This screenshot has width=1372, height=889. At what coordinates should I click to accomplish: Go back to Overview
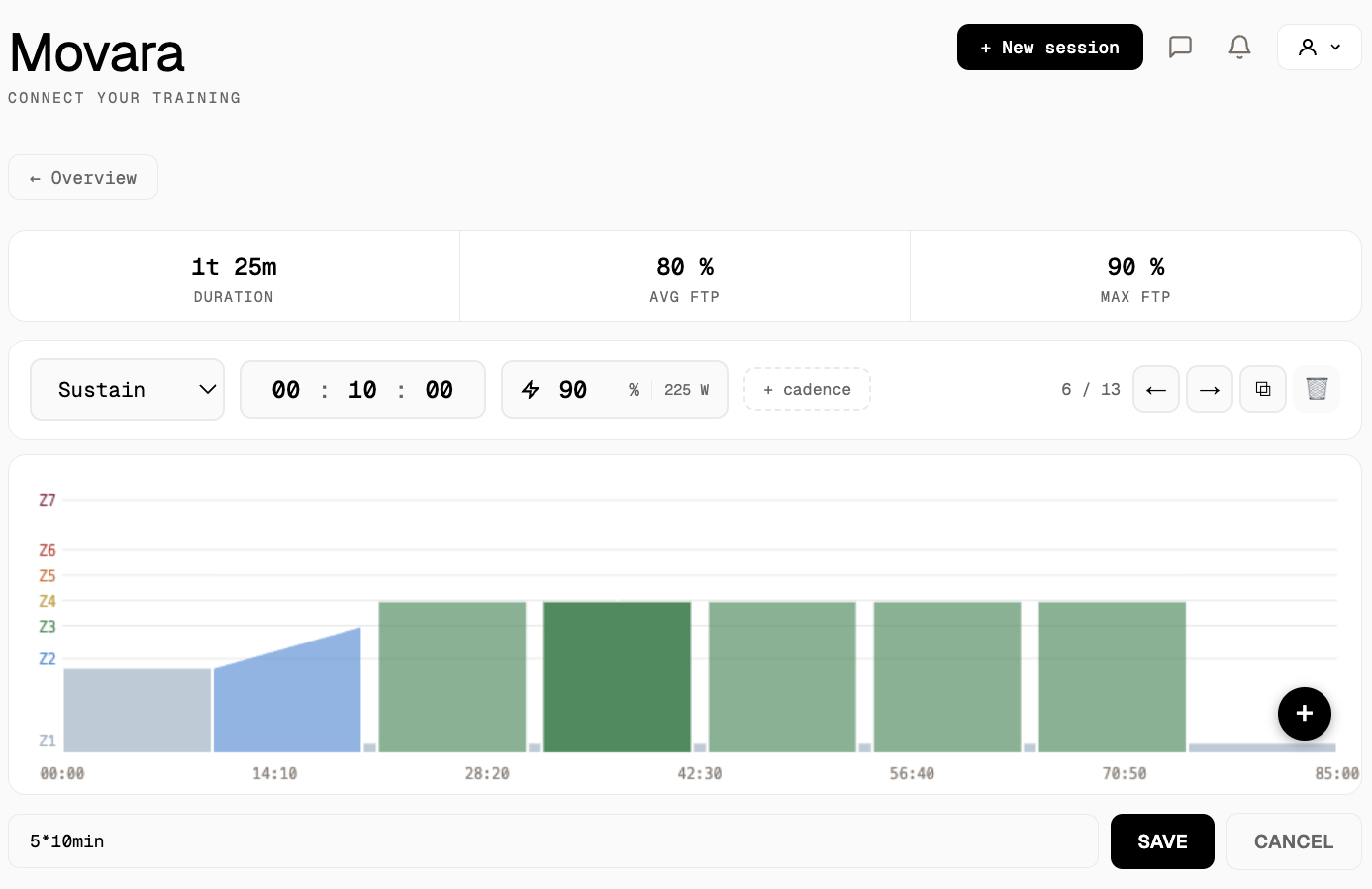click(83, 178)
